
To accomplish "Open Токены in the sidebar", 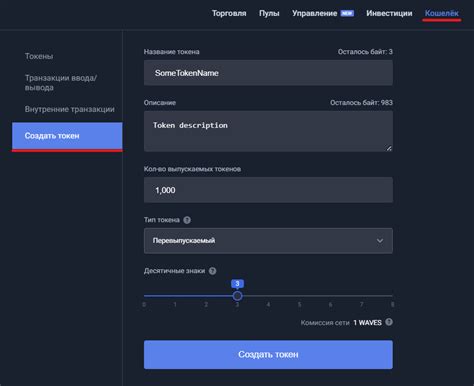I will [x=39, y=56].
